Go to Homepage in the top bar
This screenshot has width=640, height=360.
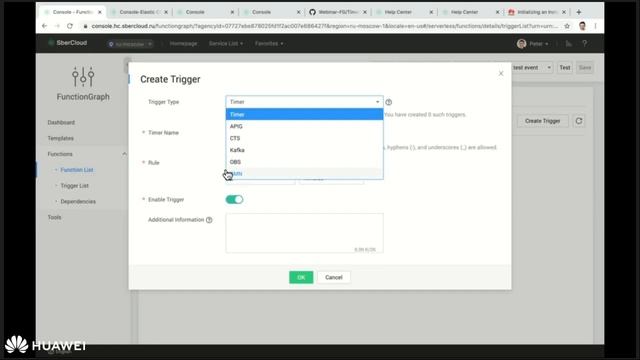[183, 43]
